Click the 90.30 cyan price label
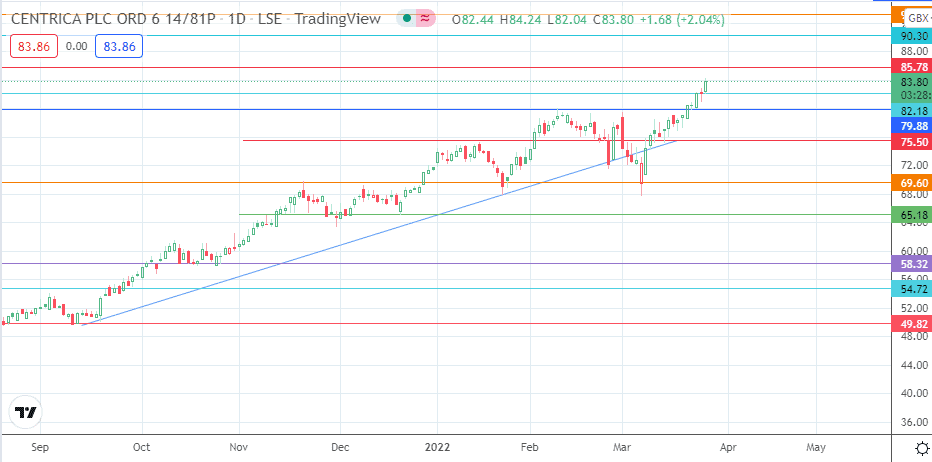The height and width of the screenshot is (462, 932). coord(912,36)
